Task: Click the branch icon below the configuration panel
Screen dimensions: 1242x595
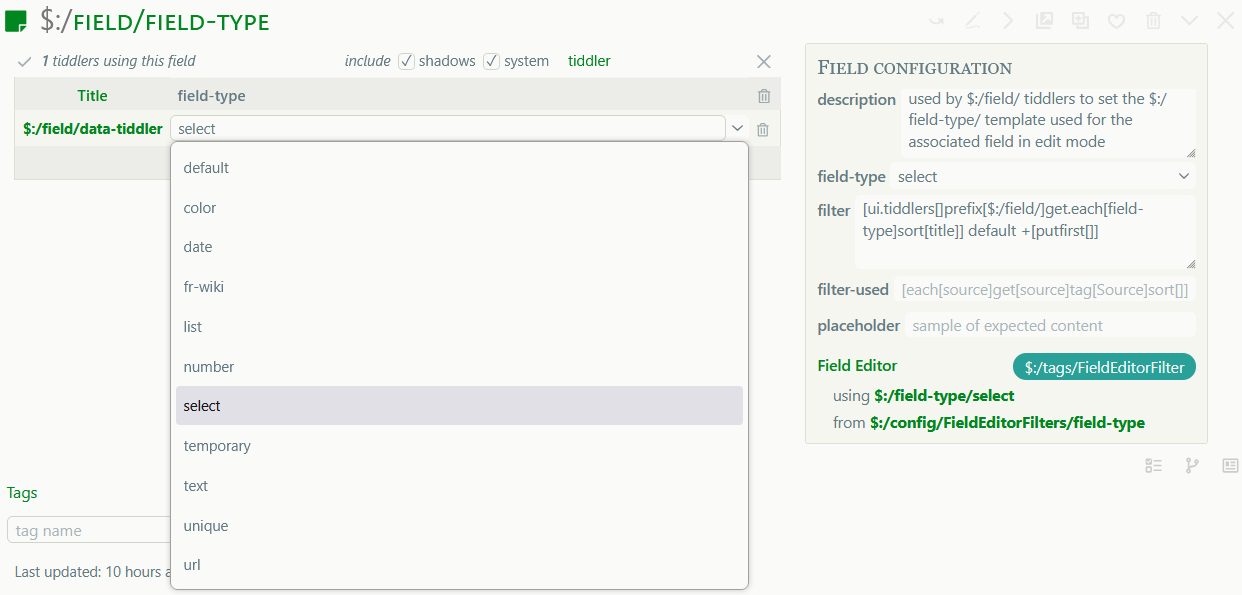Action: [1192, 465]
